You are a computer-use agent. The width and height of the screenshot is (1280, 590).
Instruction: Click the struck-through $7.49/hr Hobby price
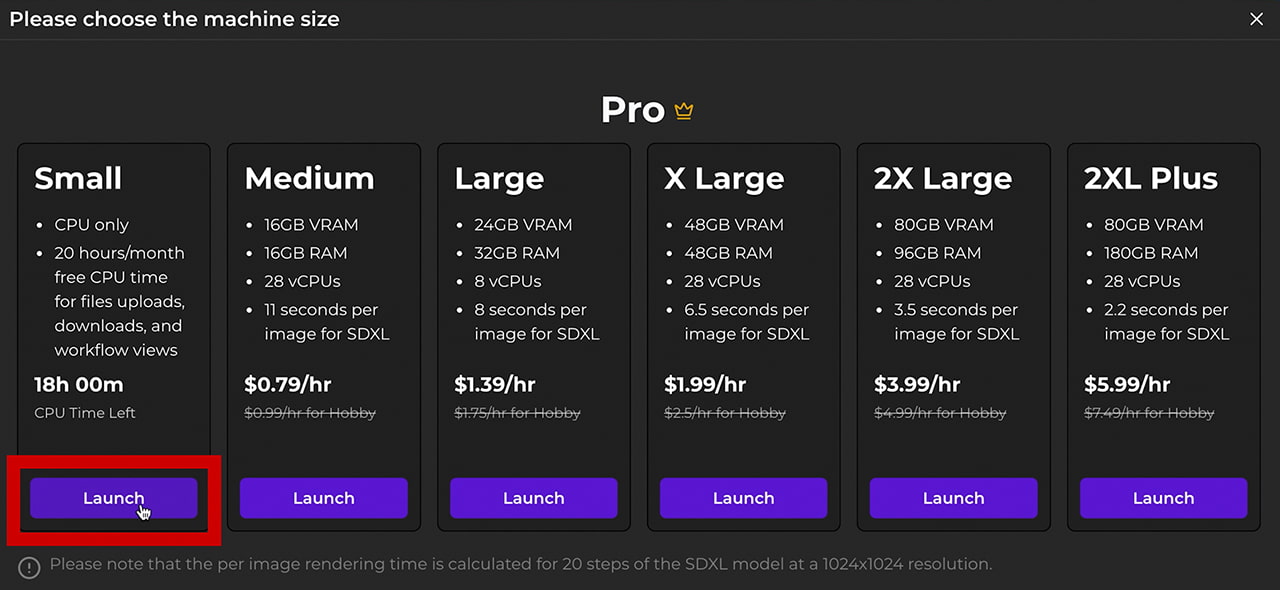tap(1149, 413)
